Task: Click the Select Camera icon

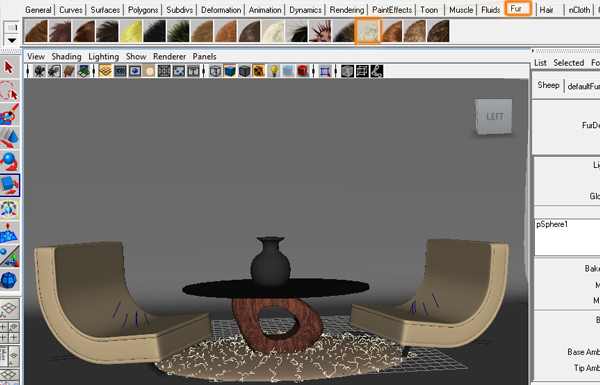Action: coord(39,71)
